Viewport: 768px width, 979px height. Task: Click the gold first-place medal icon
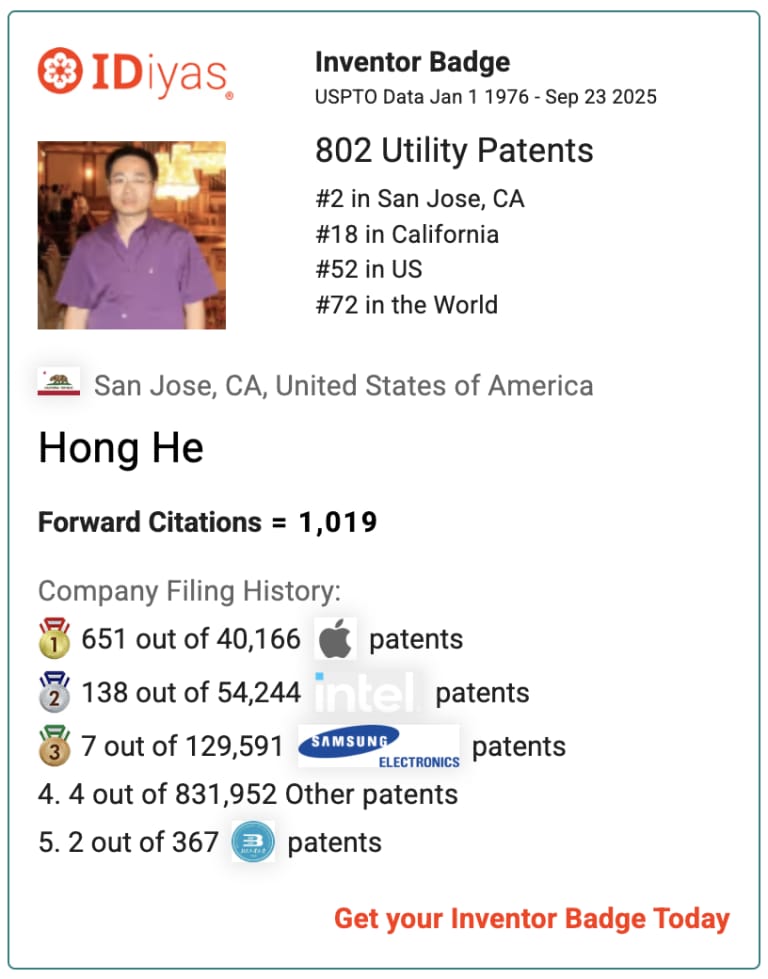click(54, 640)
